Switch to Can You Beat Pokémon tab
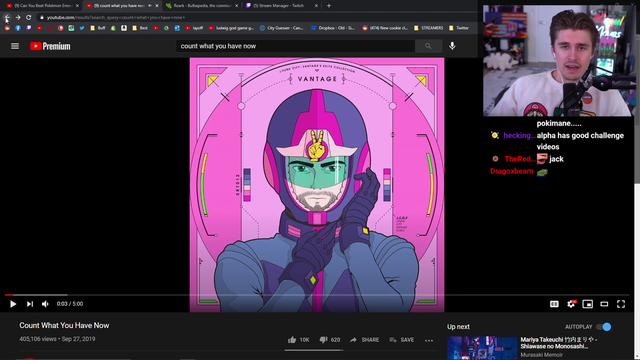 (x=42, y=6)
